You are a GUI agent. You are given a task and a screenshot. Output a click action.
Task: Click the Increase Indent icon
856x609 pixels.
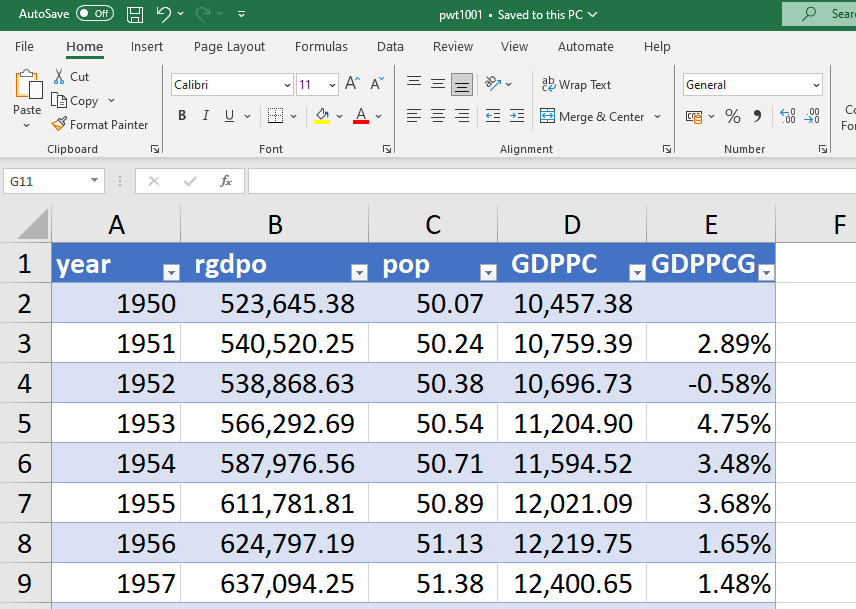click(x=516, y=116)
